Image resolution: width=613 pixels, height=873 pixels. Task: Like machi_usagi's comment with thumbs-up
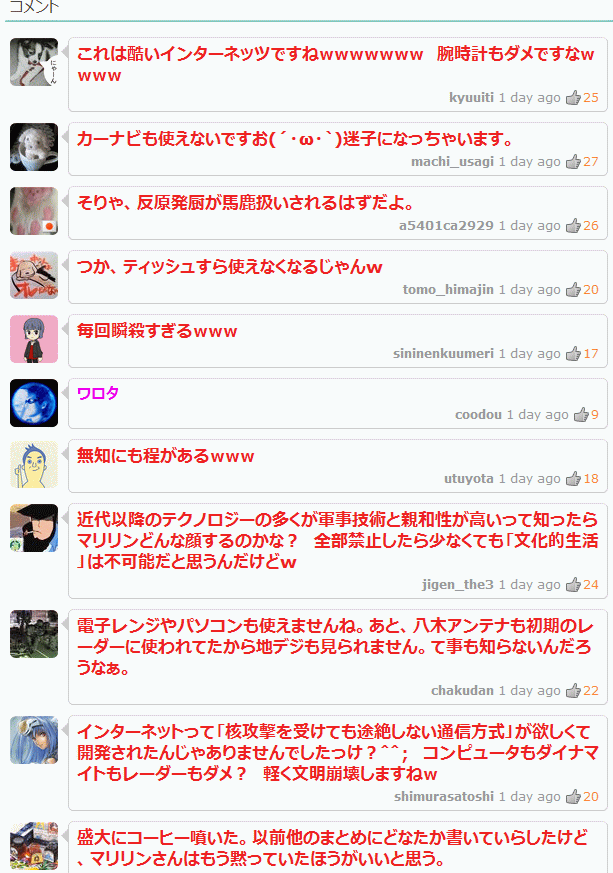pyautogui.click(x=573, y=162)
